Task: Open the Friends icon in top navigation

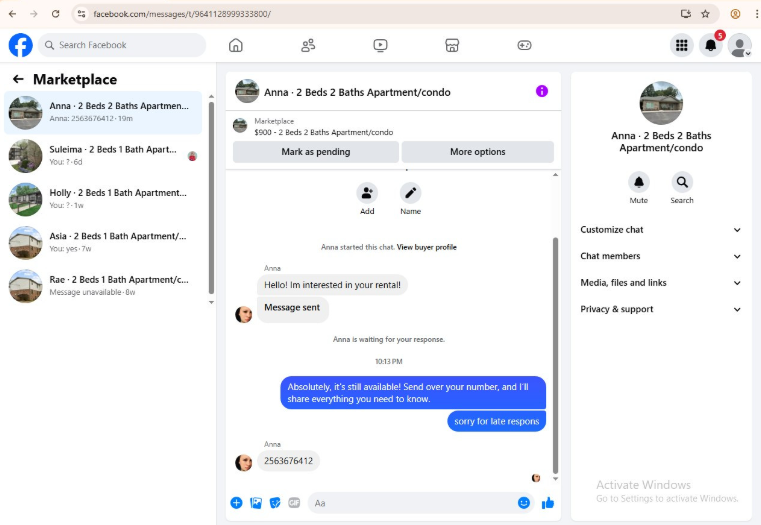Action: [308, 45]
